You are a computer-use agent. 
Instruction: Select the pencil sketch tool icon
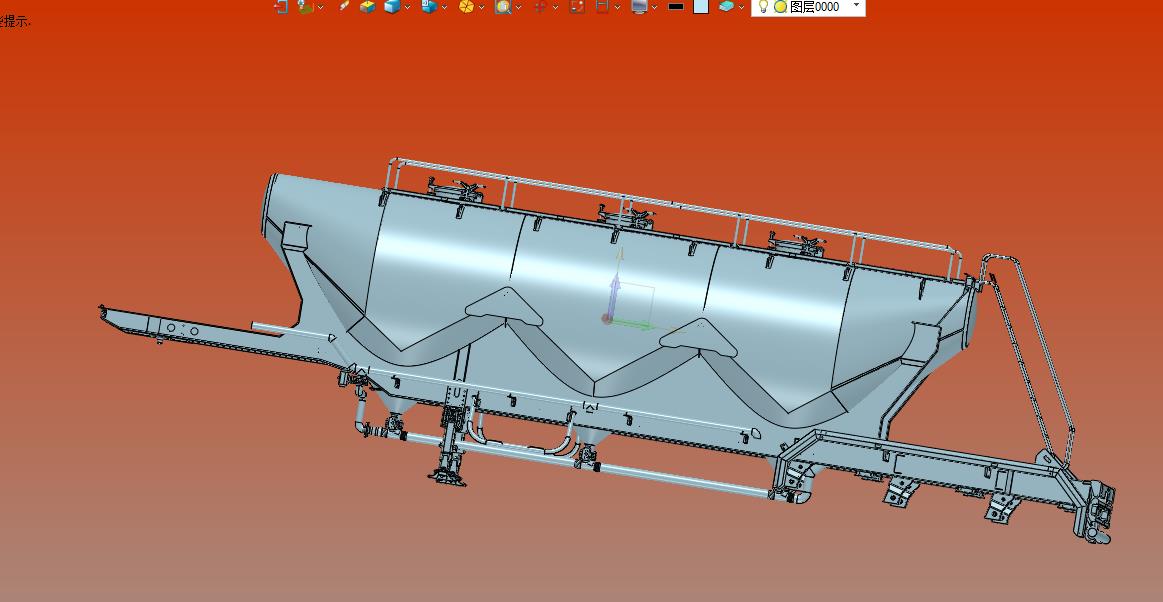(343, 6)
